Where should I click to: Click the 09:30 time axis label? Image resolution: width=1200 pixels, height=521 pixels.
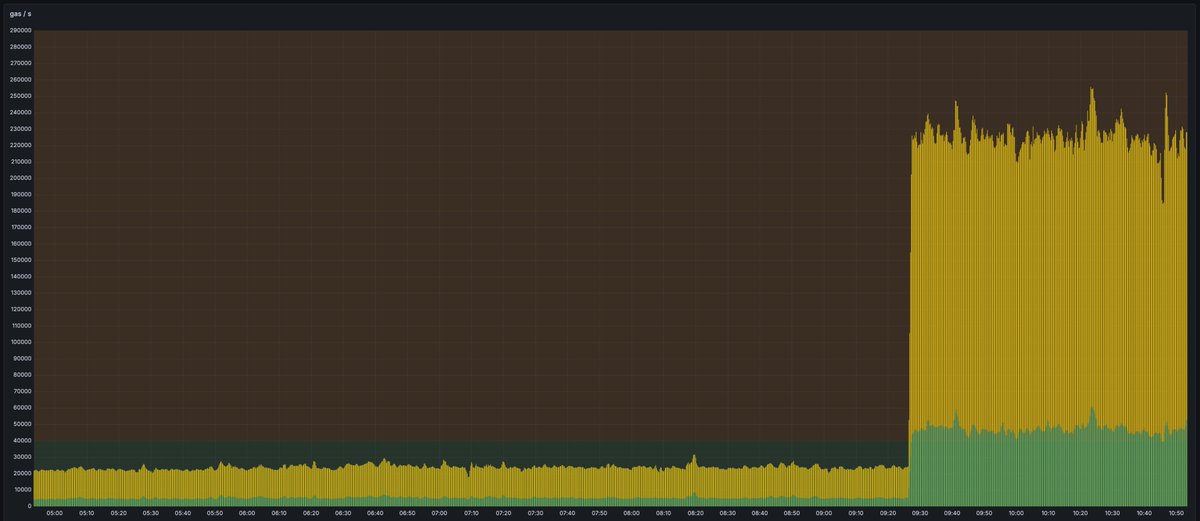pos(920,513)
